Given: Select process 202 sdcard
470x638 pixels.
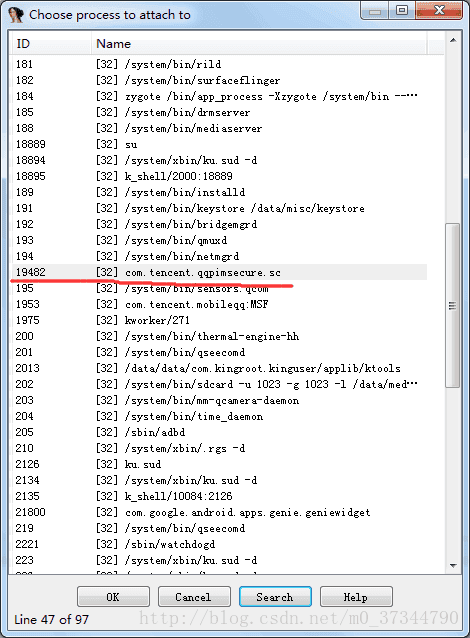Looking at the screenshot, I should coord(219,384).
